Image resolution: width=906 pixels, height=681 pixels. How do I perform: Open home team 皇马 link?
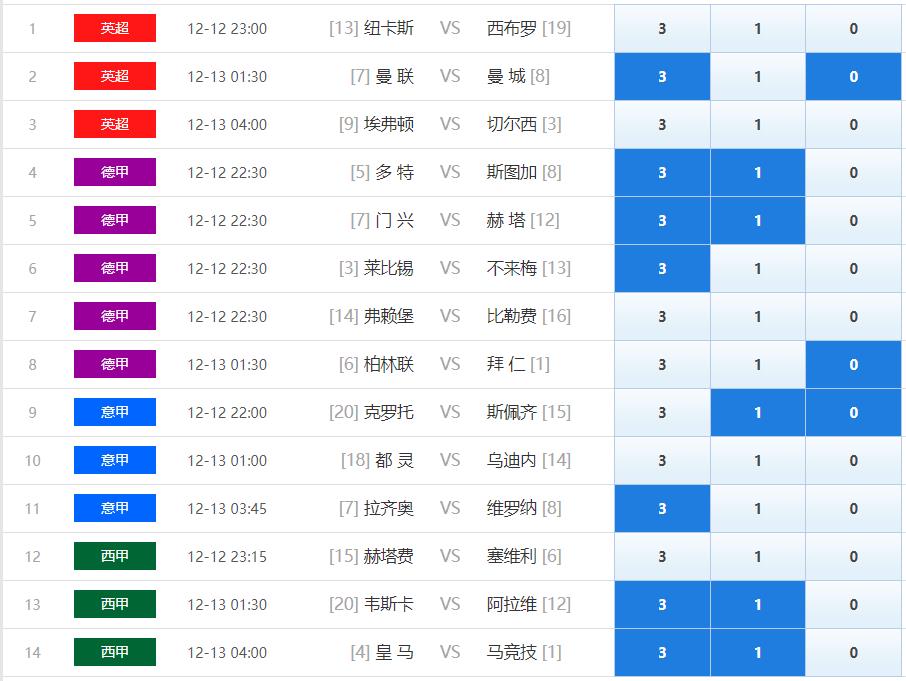click(395, 652)
